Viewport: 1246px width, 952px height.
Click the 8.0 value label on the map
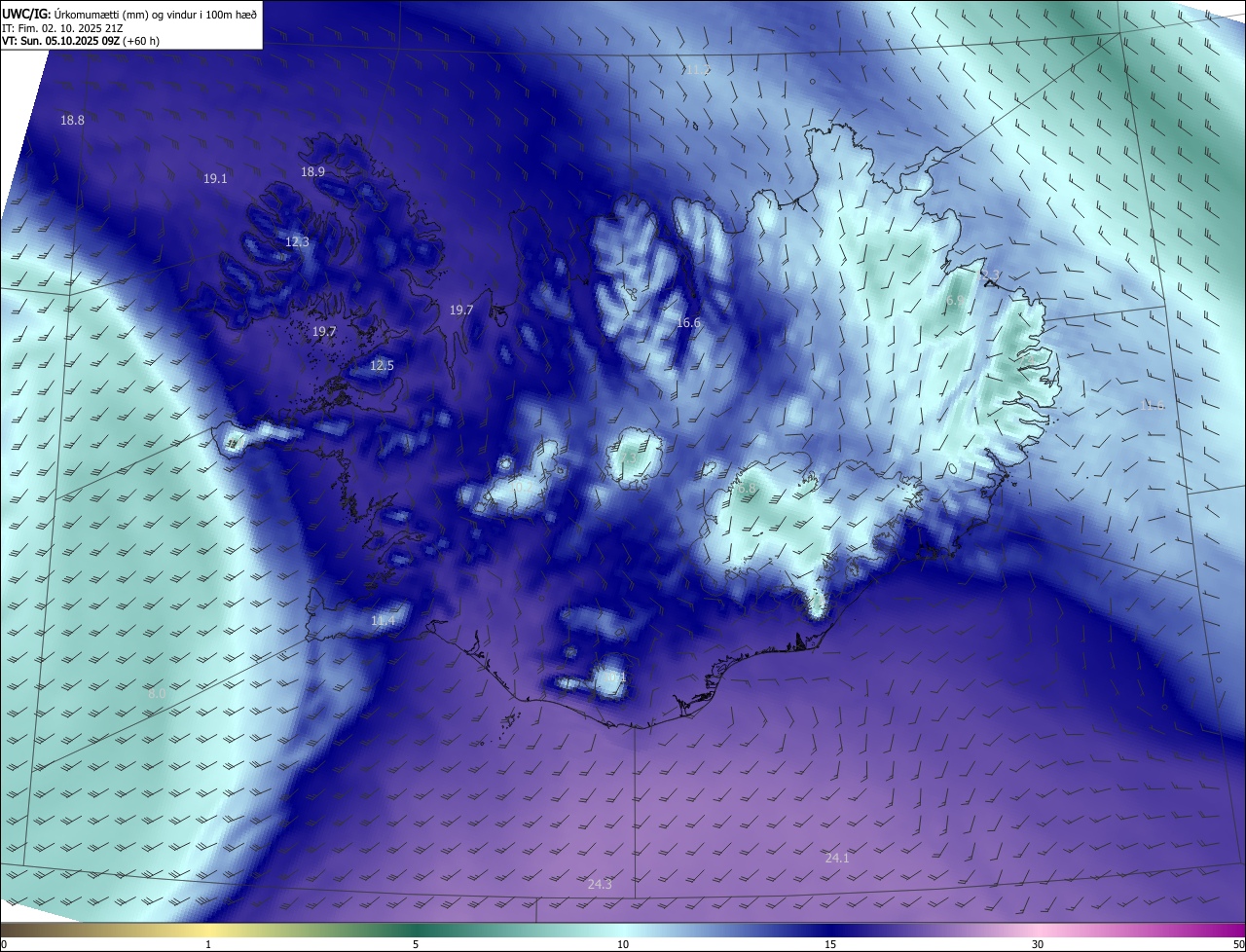click(x=157, y=694)
